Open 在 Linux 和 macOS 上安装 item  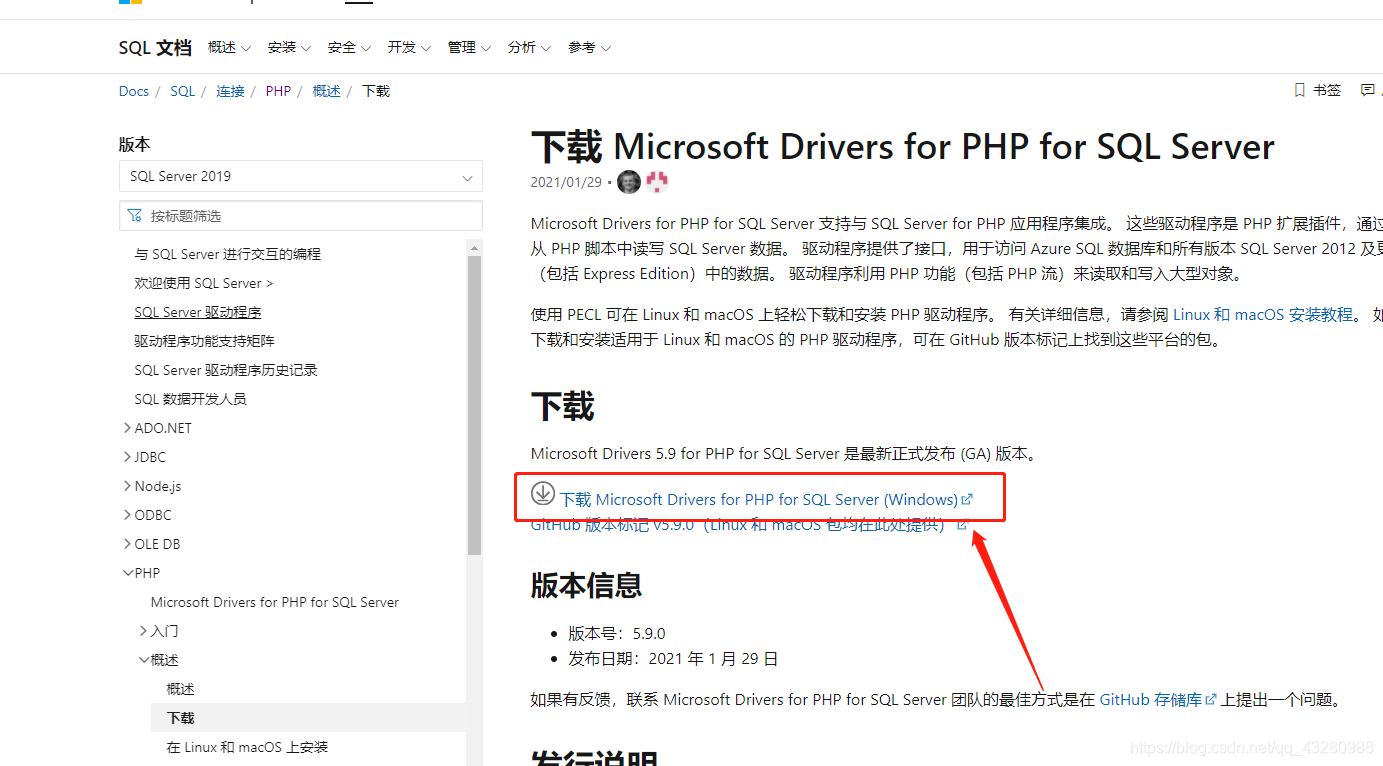point(247,747)
